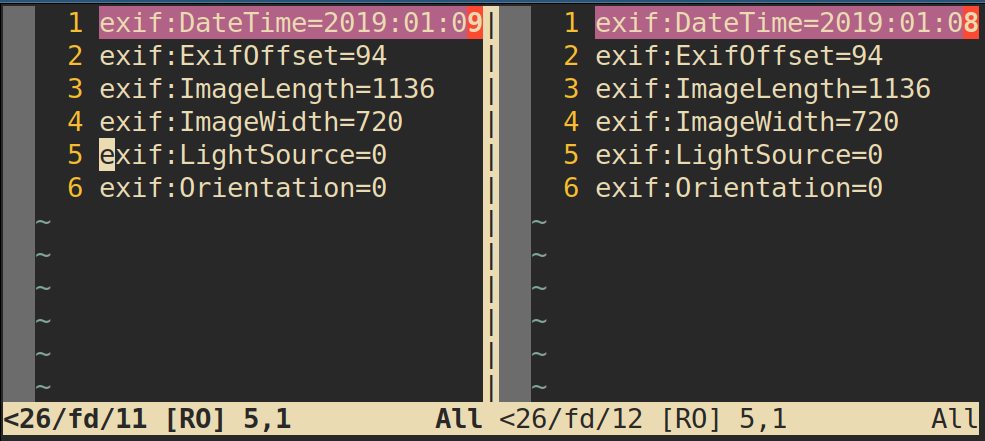Select exif:ImageWidth=720 line in right pane
This screenshot has height=441, width=985.
[x=747, y=122]
